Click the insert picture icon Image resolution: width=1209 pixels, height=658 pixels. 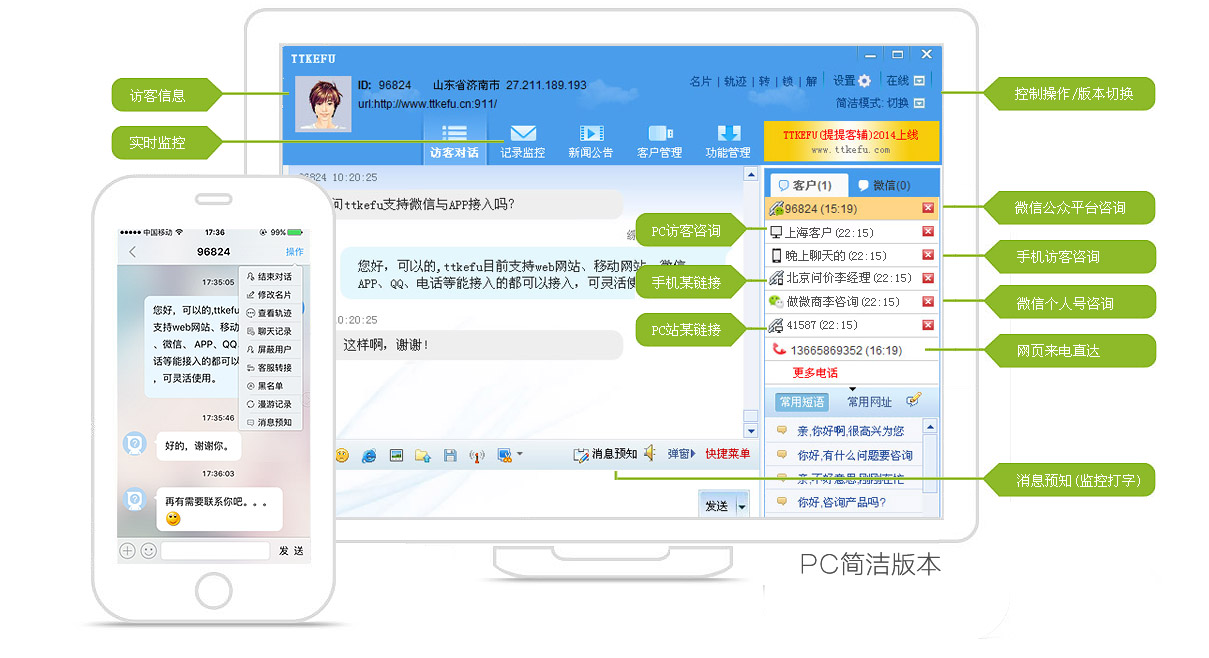[396, 455]
